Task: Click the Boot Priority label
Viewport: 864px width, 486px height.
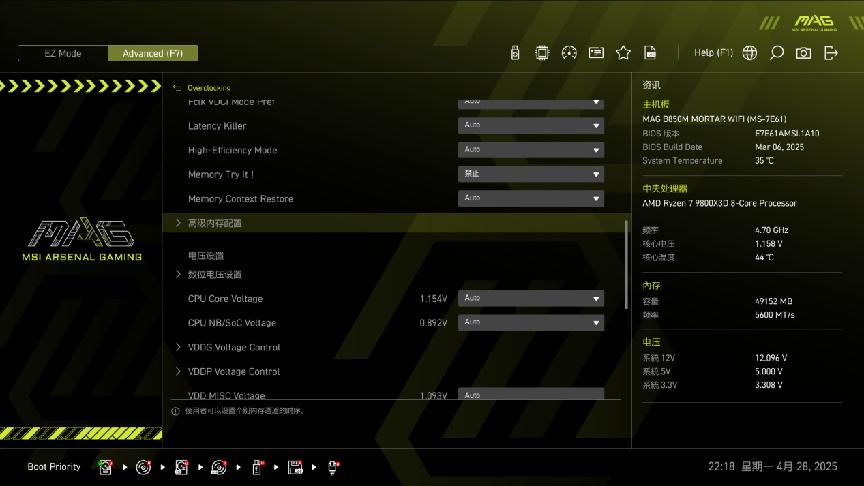Action: tap(54, 467)
